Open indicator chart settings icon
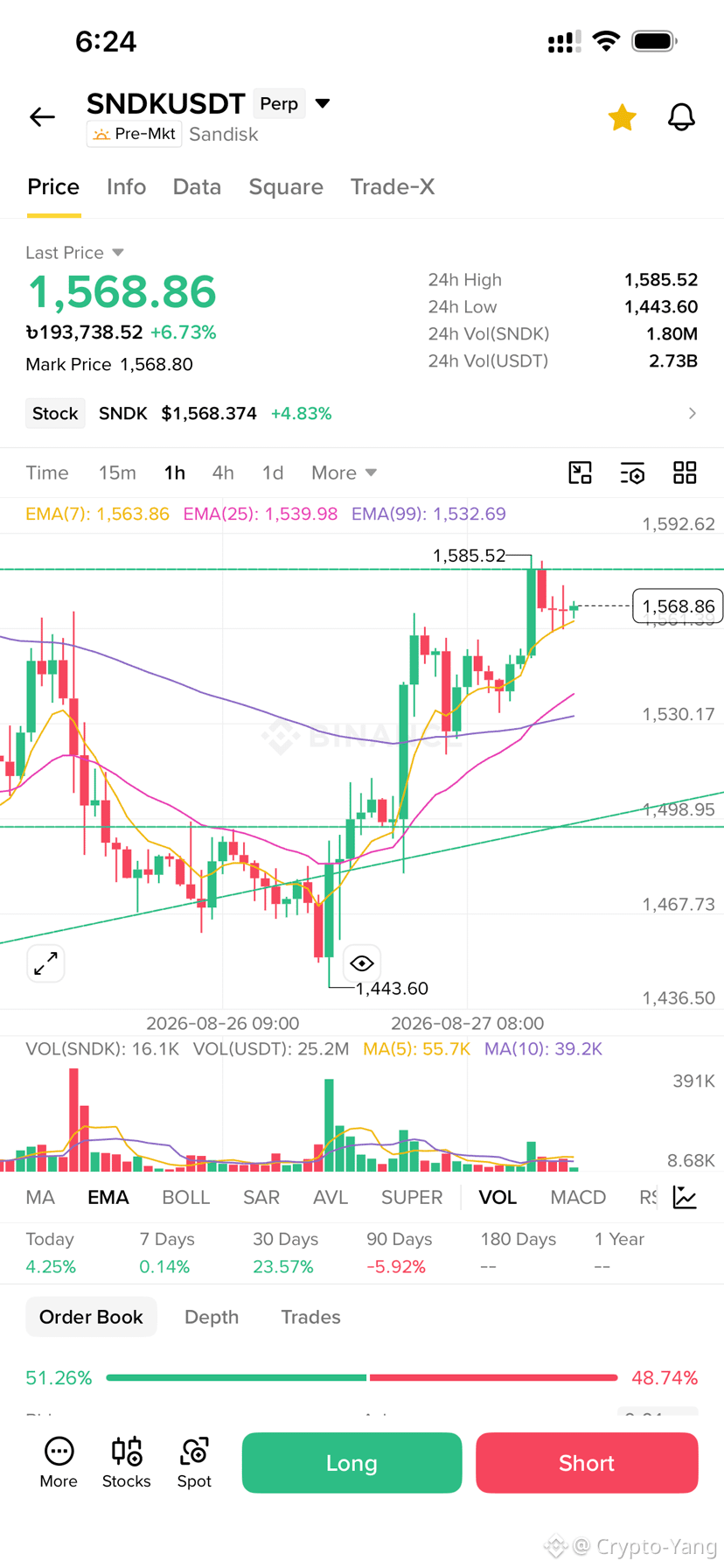This screenshot has height=1568, width=724. [x=685, y=1197]
